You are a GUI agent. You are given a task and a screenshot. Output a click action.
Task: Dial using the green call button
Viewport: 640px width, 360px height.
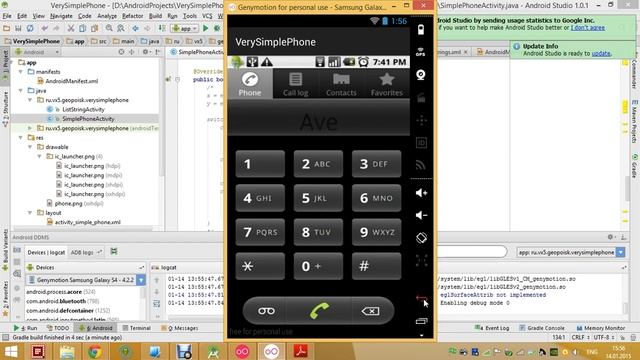click(x=319, y=311)
